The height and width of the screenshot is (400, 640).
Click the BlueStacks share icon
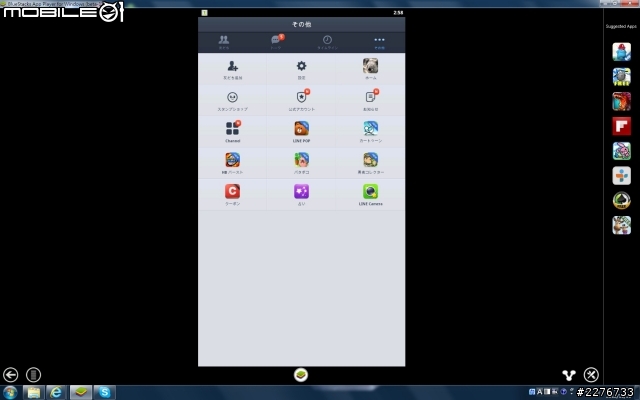tap(569, 375)
